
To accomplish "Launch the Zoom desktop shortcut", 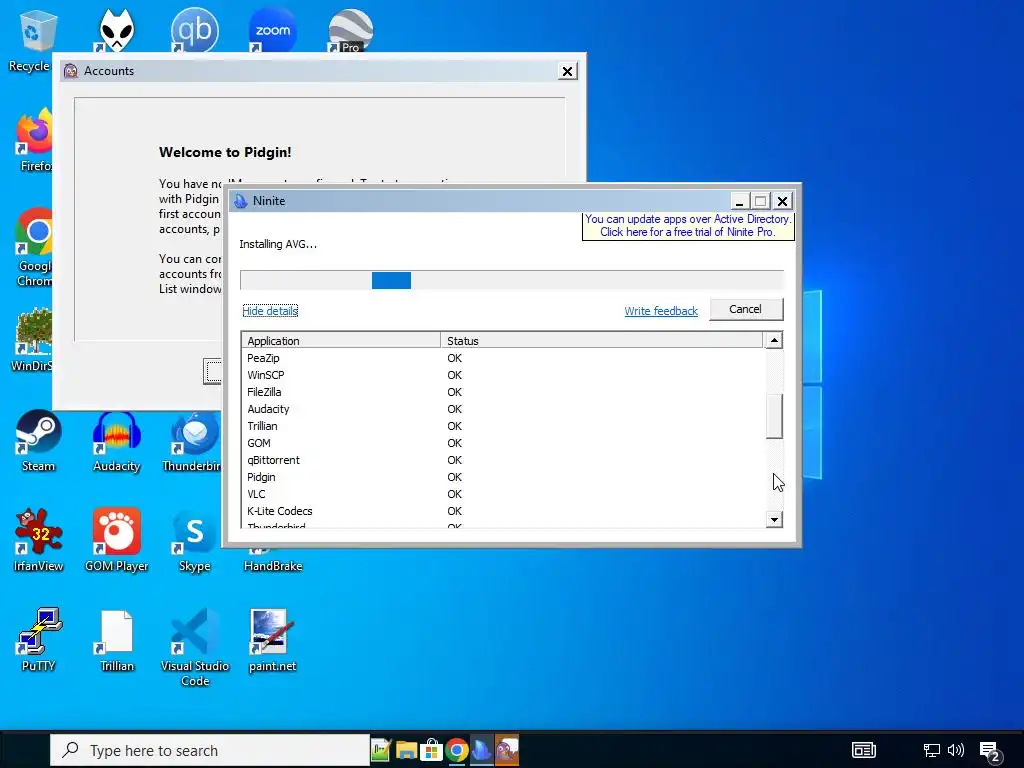I will [x=272, y=31].
